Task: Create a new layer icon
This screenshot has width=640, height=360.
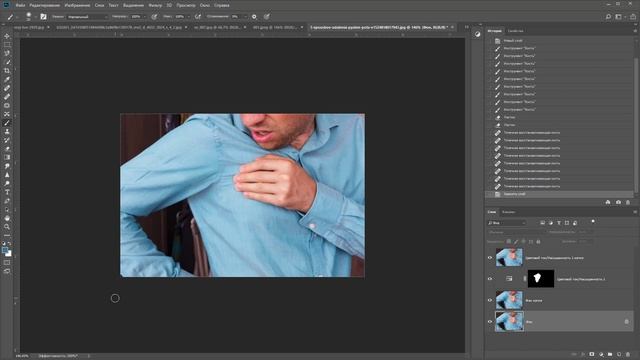Action: coord(619,354)
